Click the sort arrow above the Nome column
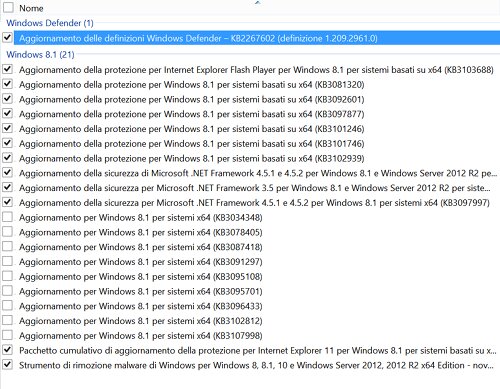Image resolution: width=500 pixels, height=389 pixels. (257, 2)
